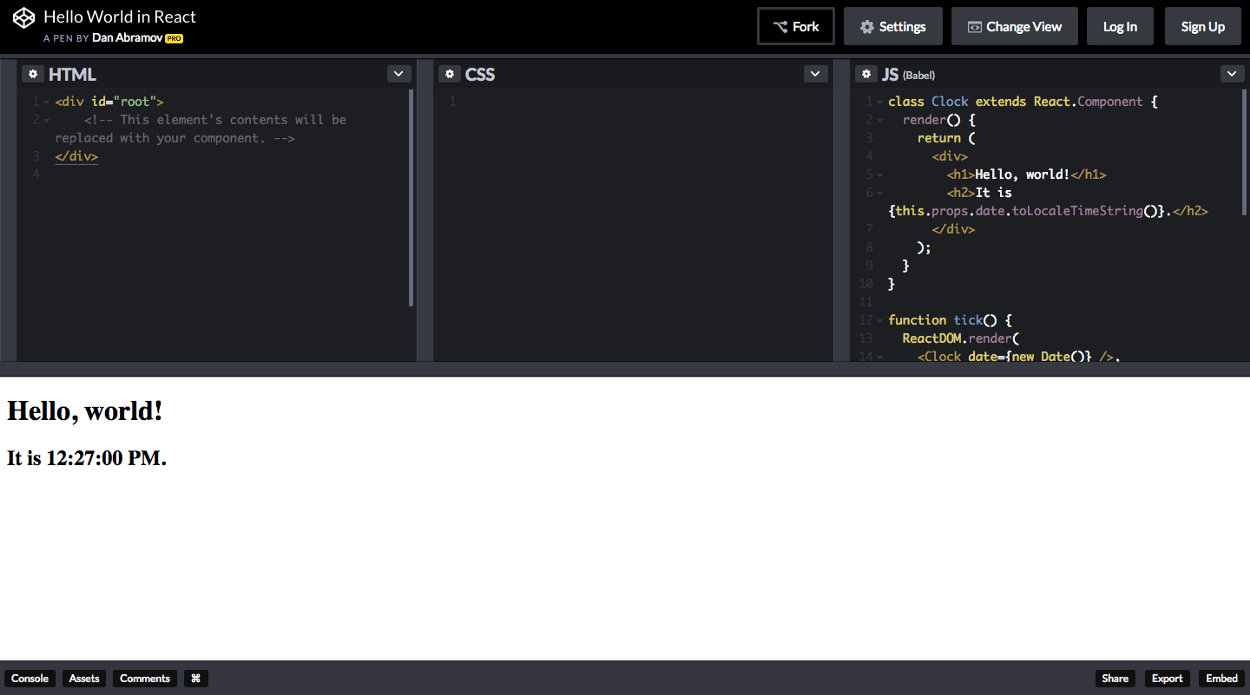
Task: Click the <div id="root"> code line
Action: pos(109,102)
